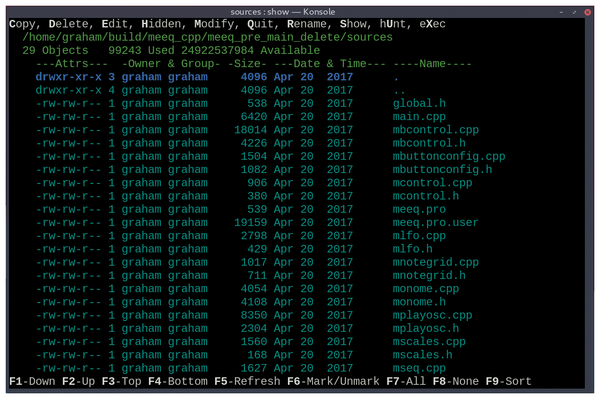600x399 pixels.
Task: Click the '24922537984 Available' text
Action: coord(250,50)
